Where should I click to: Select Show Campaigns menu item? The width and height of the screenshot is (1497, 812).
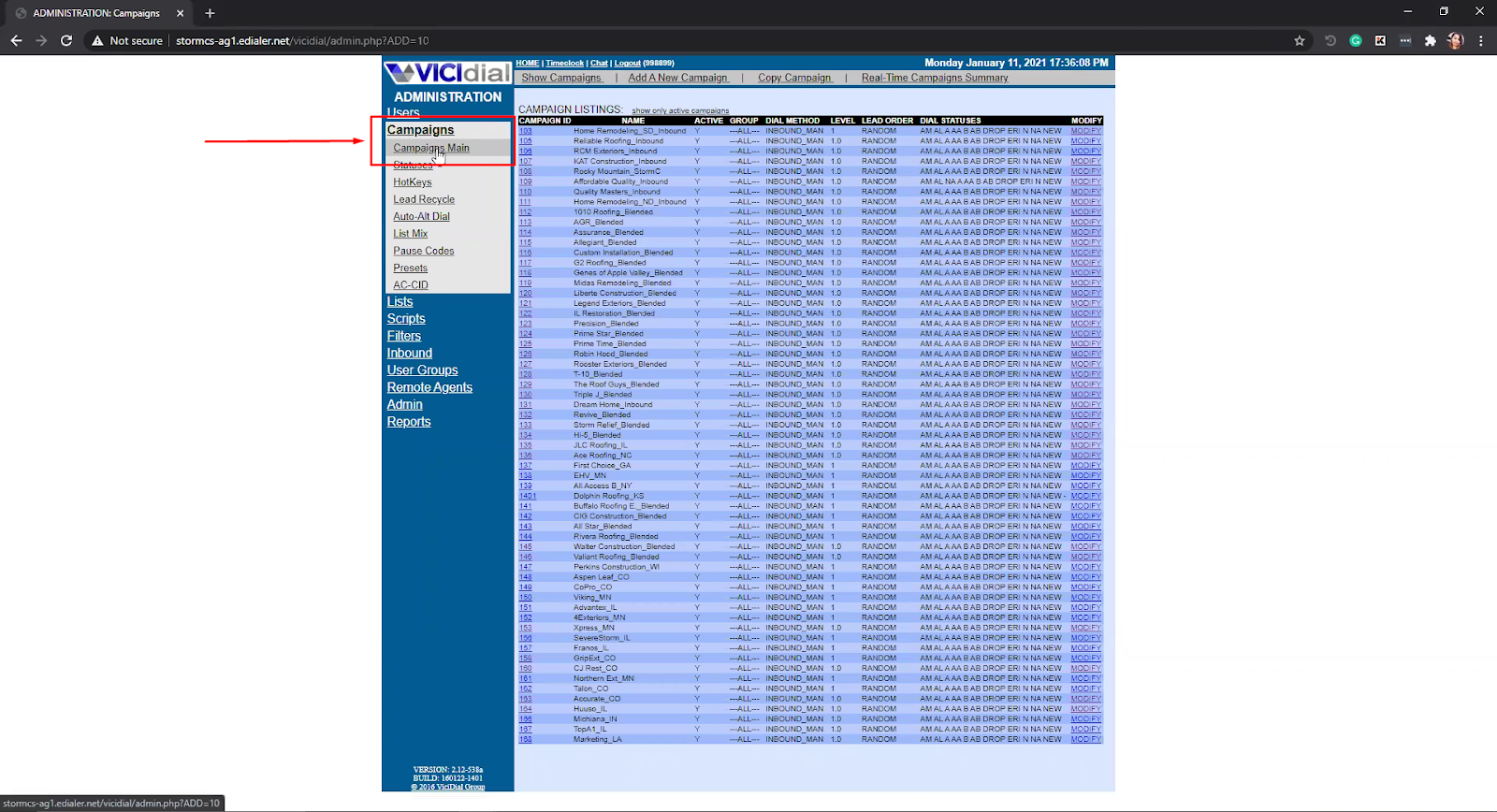[561, 78]
